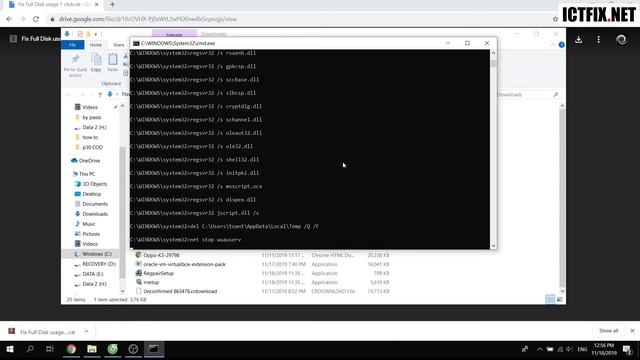
Task: Bookmark the page with star icon
Action: pyautogui.click(x=555, y=19)
